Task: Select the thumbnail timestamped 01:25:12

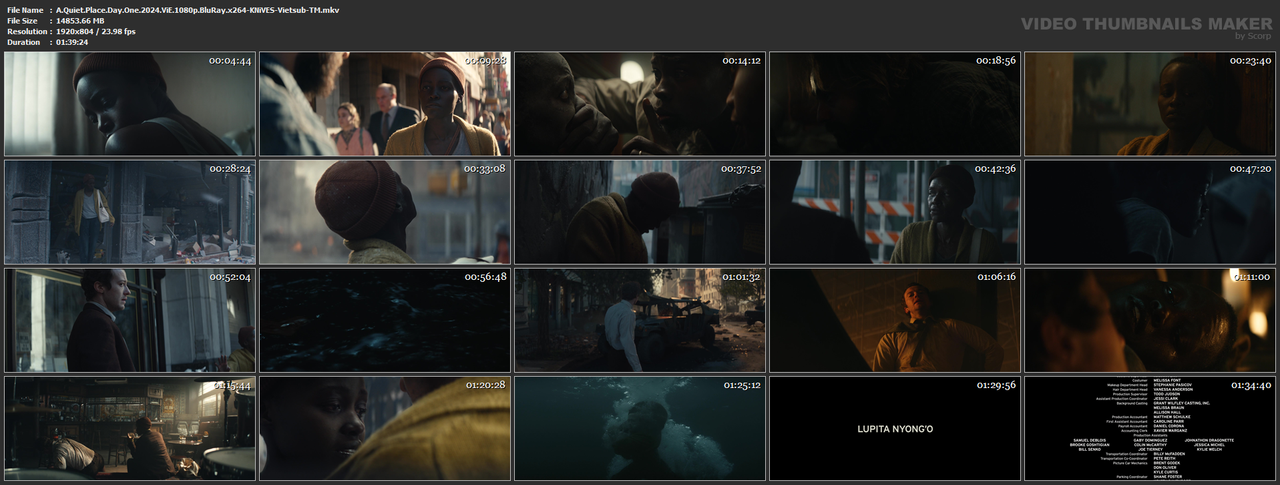Action: tap(640, 428)
